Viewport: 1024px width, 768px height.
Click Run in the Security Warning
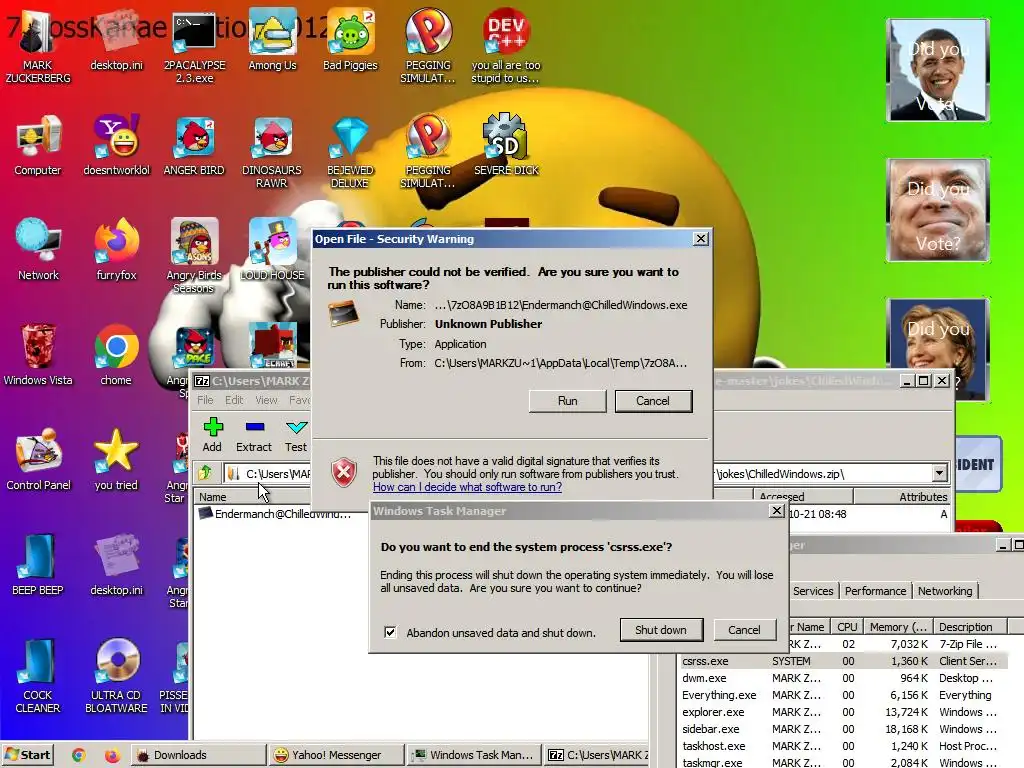tap(568, 401)
